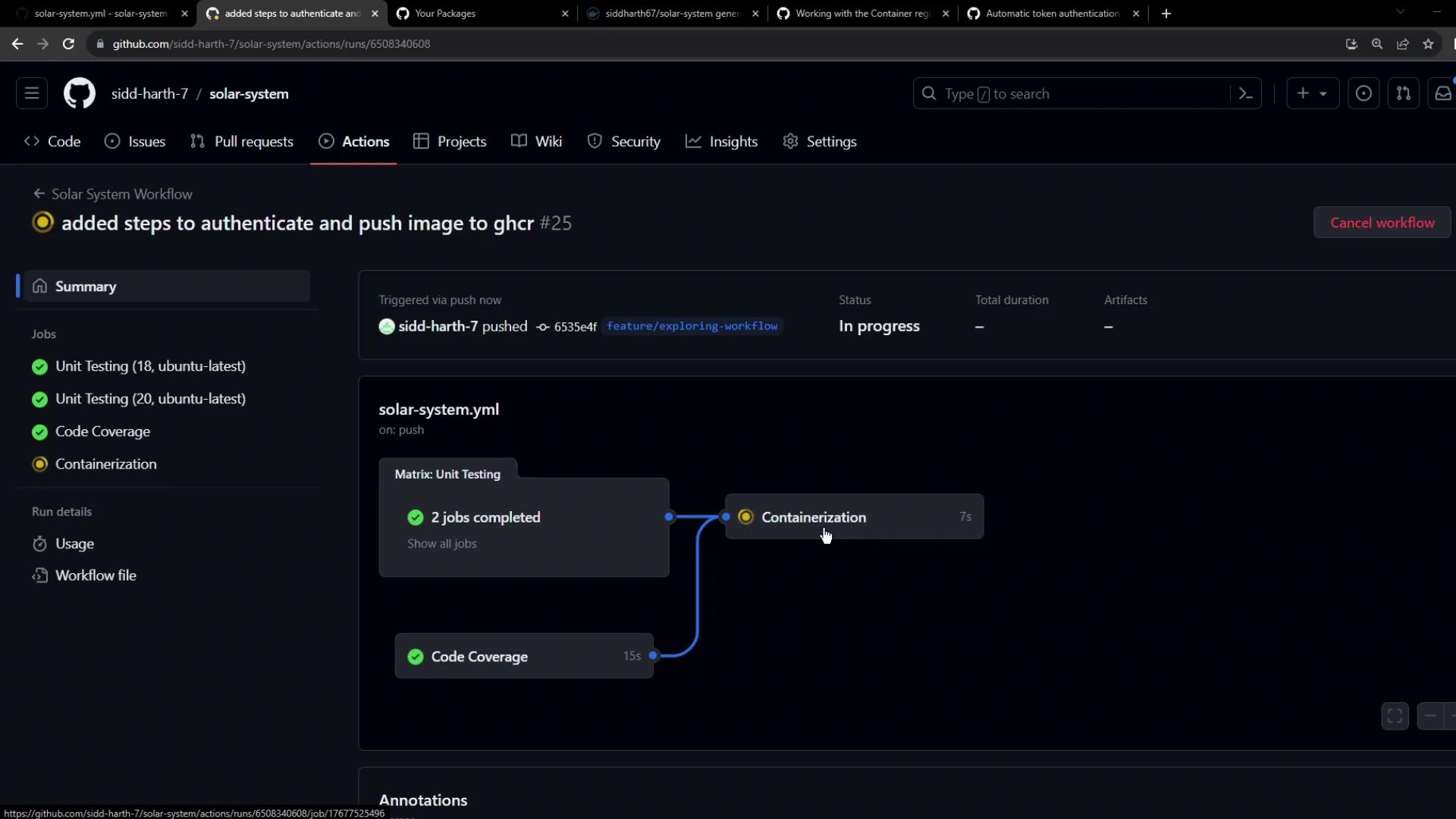The width and height of the screenshot is (1456, 819).
Task: Click the fullscreen workflow graph icon
Action: click(x=1395, y=716)
